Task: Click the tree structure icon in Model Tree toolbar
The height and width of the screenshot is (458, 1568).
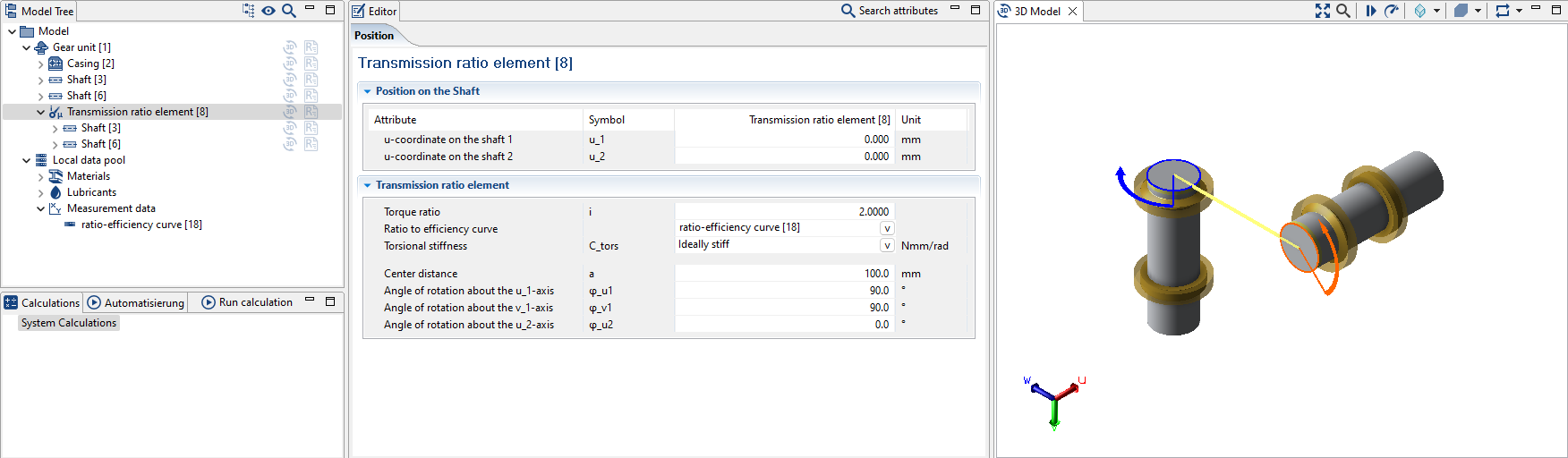Action: pyautogui.click(x=249, y=11)
